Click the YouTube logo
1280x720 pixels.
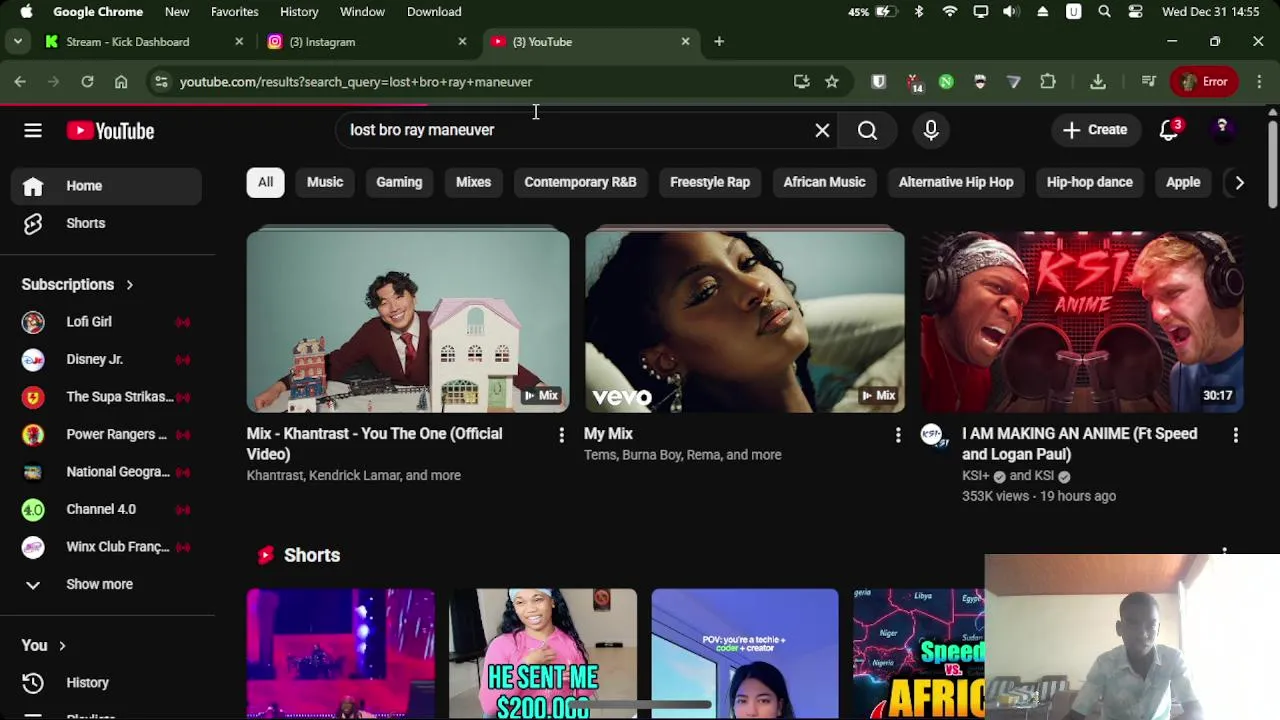pos(110,131)
